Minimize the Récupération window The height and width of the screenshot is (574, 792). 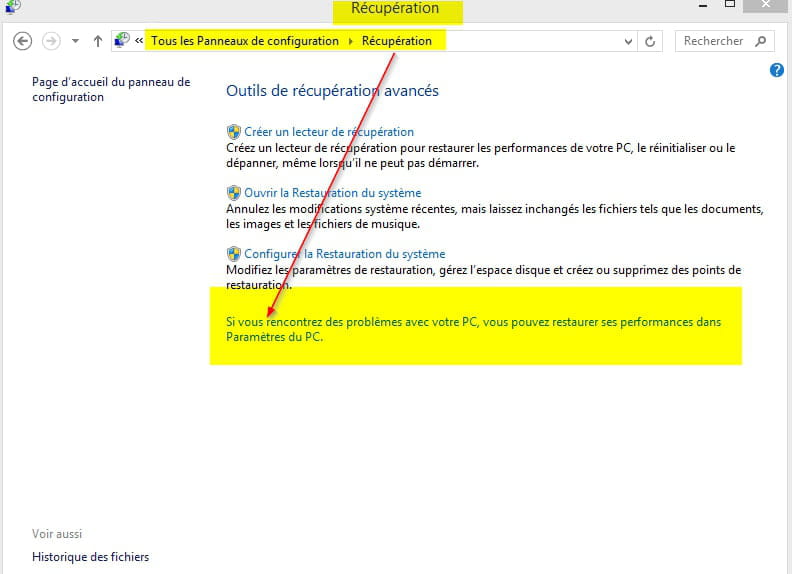point(703,5)
